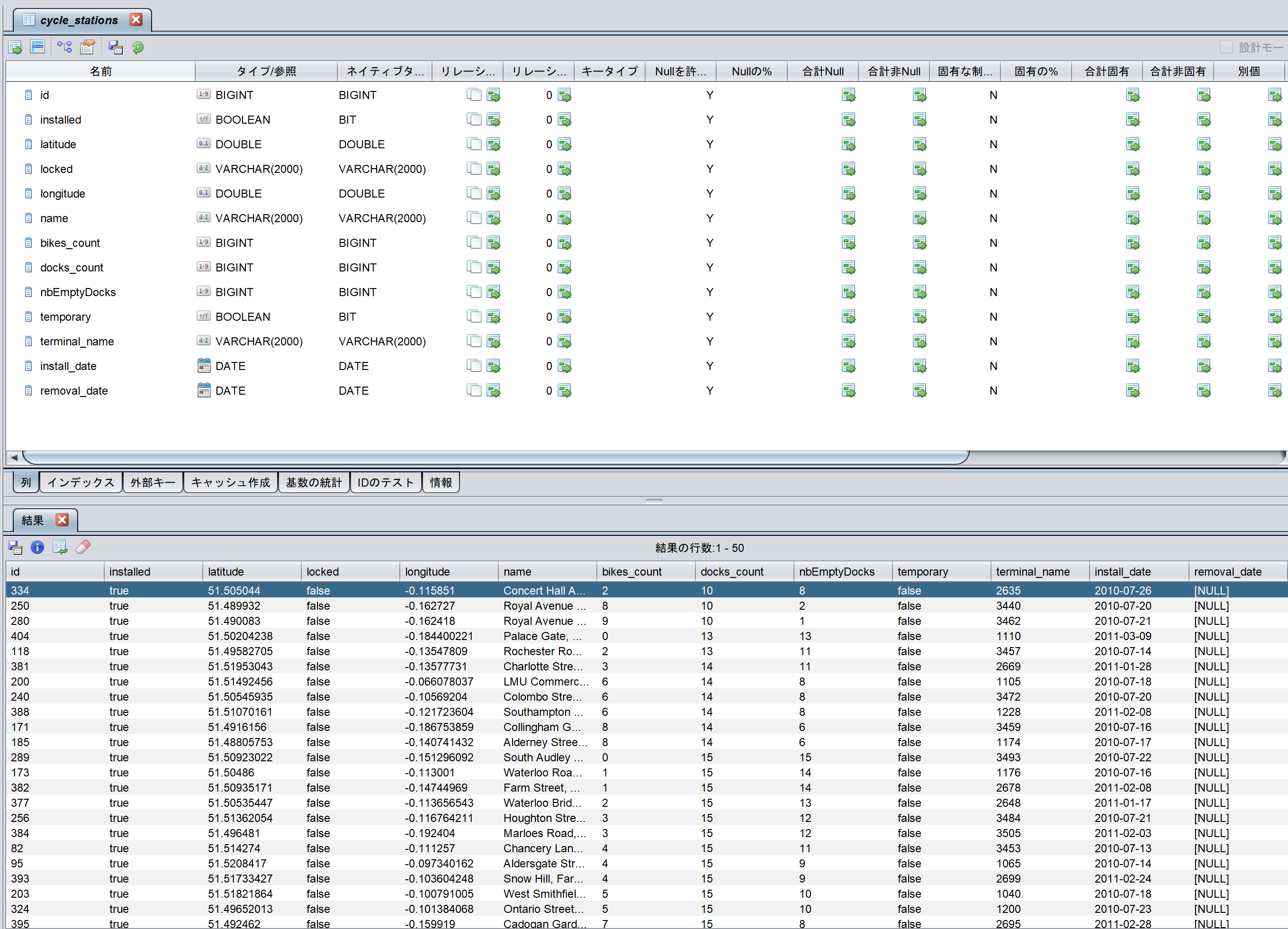
Task: Click the relation count icon in install_date row
Action: 565,366
